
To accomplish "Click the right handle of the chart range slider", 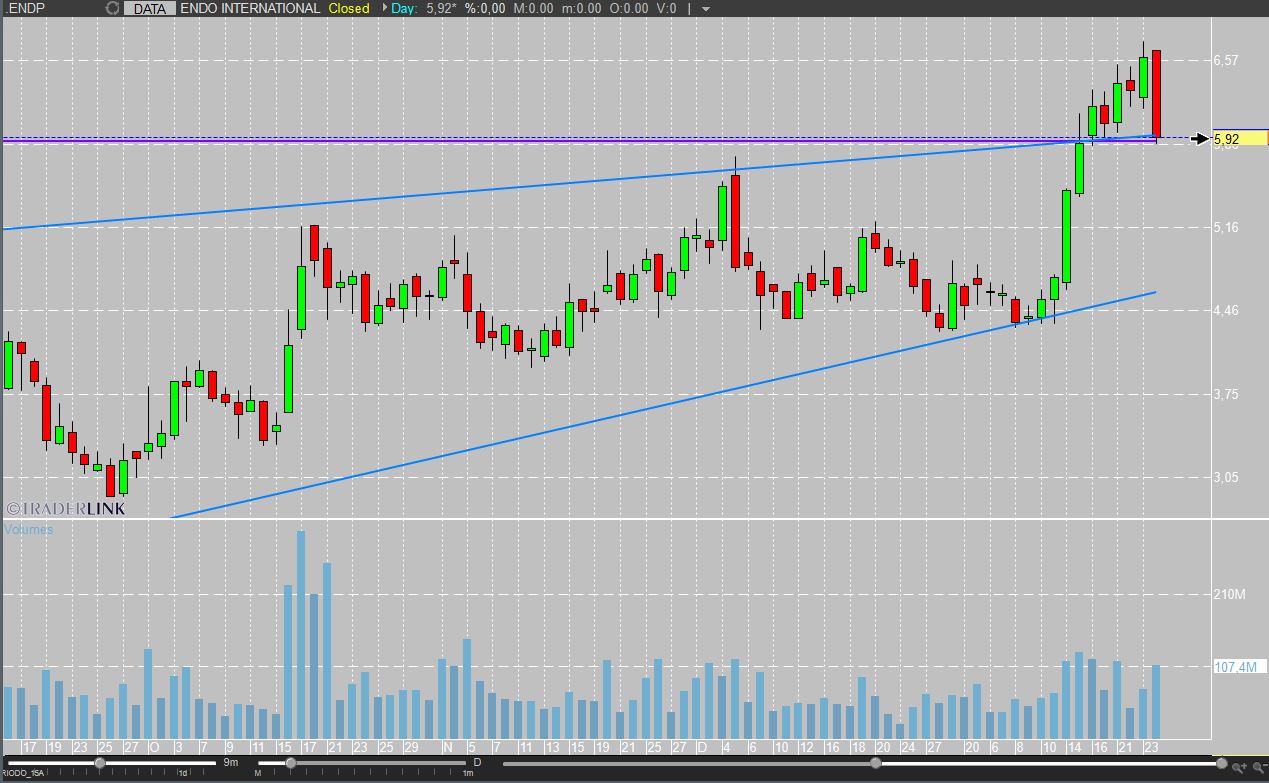I will click(1221, 764).
